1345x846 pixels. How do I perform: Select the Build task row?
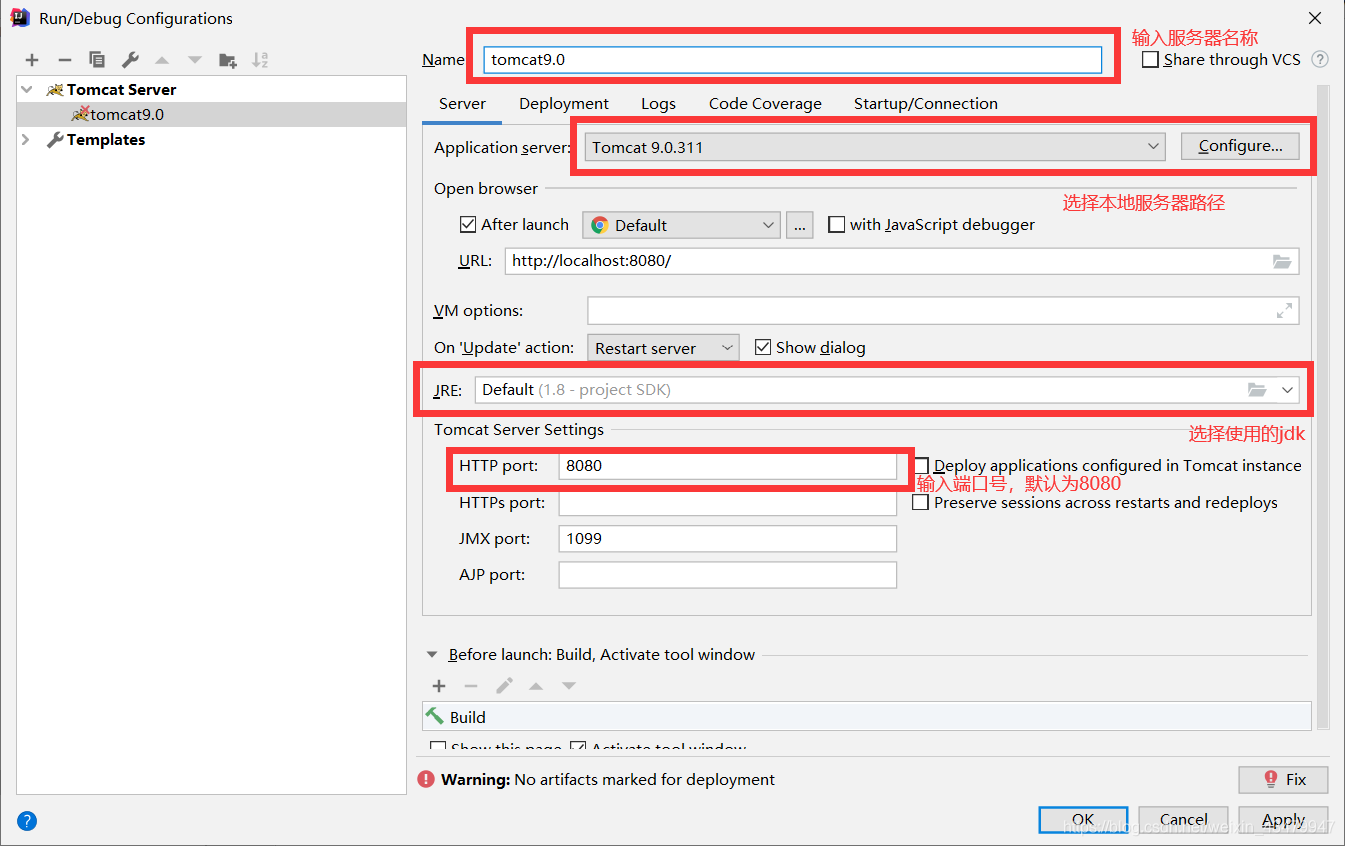tap(866, 717)
